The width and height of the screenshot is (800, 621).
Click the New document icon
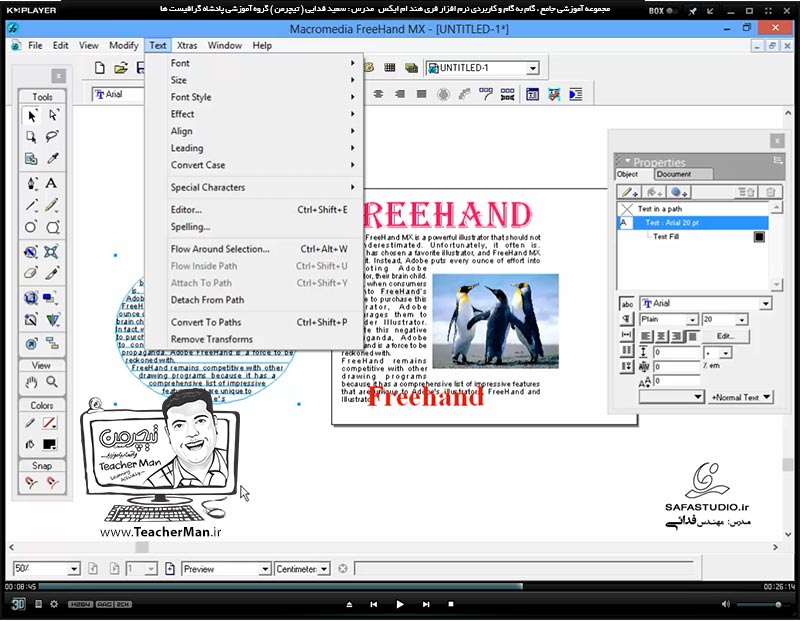coord(100,68)
